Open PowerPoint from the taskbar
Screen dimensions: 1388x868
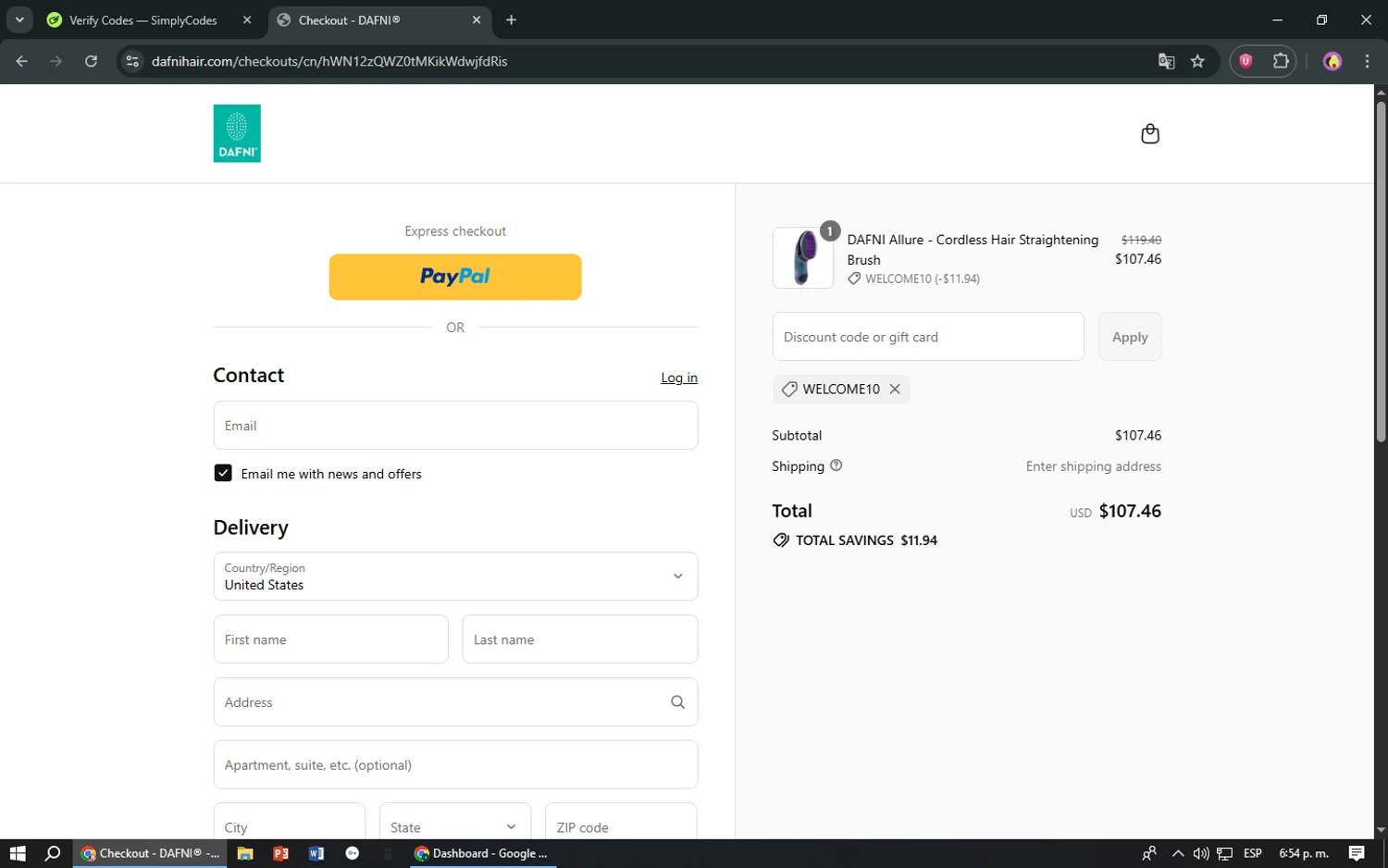tap(280, 853)
